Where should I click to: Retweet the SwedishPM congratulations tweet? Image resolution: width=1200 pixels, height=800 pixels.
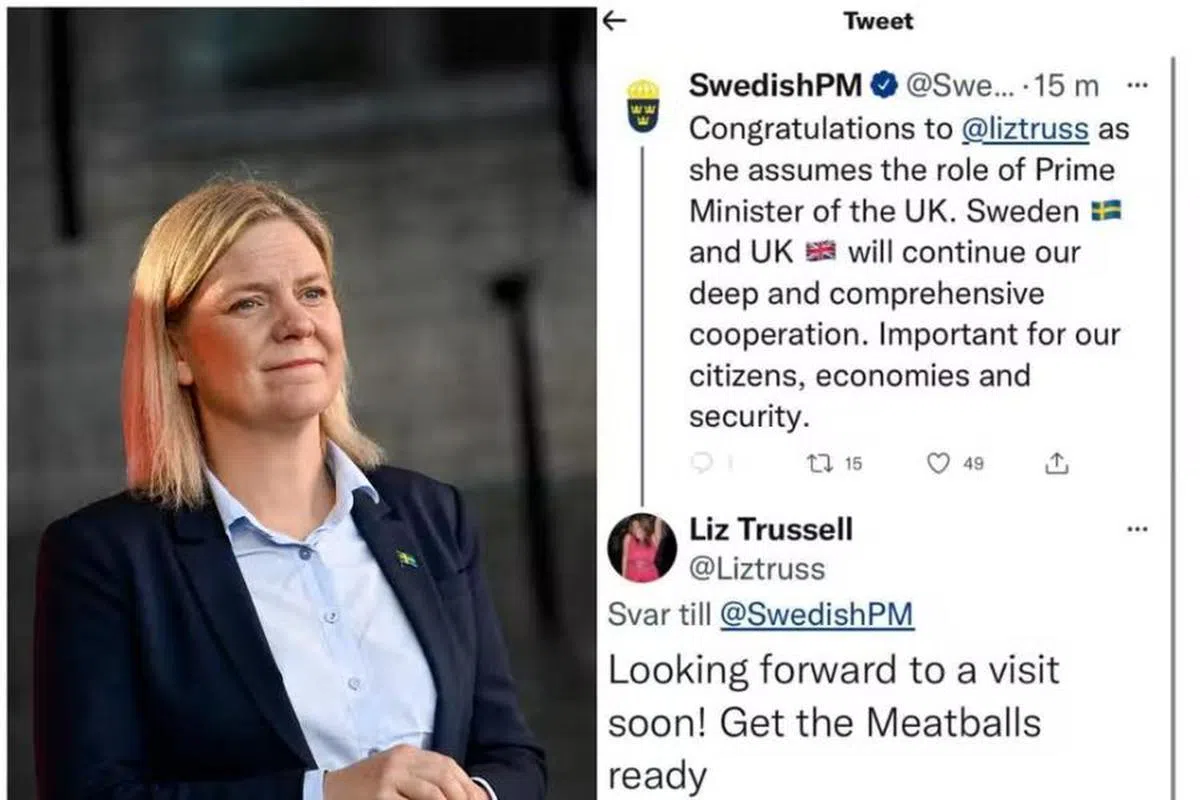[x=815, y=463]
